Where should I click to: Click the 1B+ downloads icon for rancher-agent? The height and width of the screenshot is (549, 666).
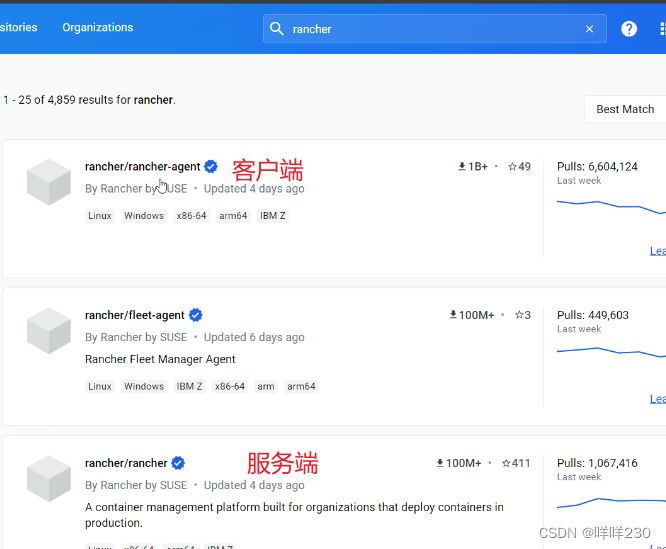pos(462,166)
